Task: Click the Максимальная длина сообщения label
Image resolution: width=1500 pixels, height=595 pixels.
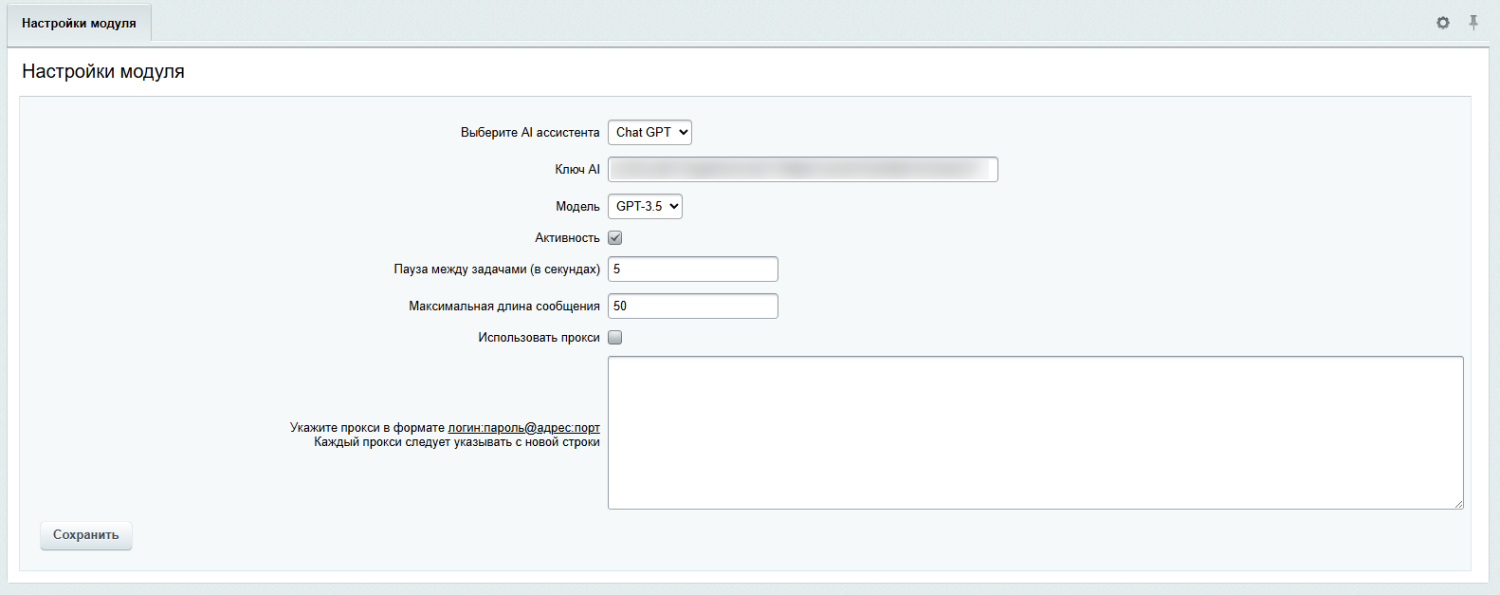Action: pos(504,306)
